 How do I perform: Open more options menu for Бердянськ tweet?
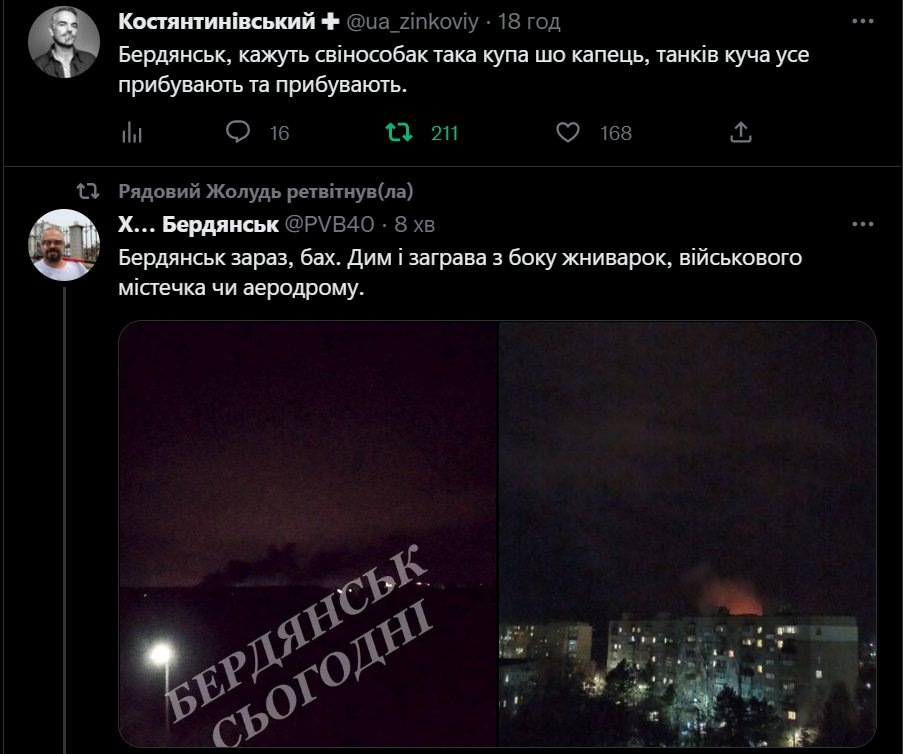[x=863, y=224]
